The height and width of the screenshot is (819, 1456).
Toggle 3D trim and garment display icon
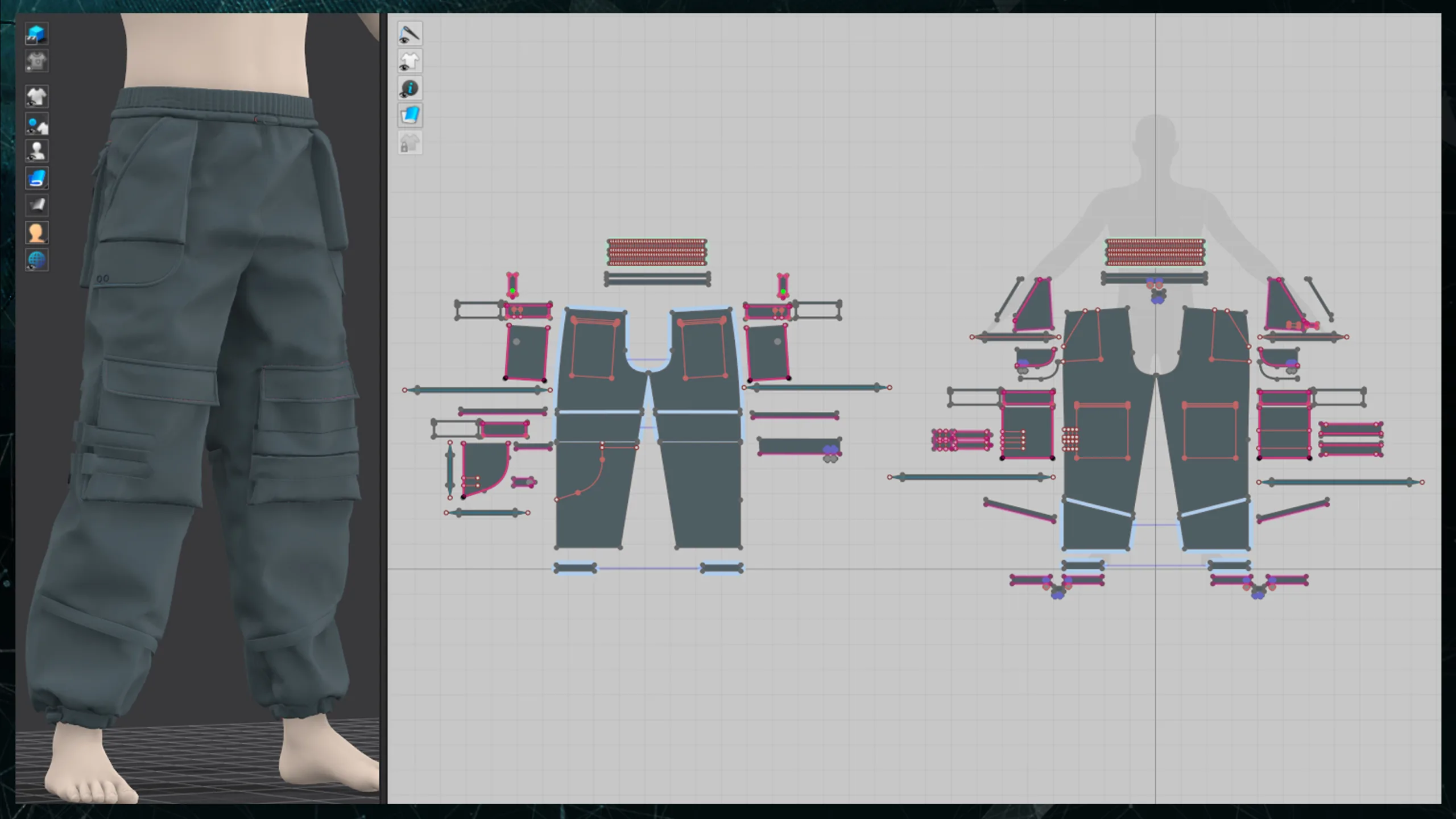coord(36,124)
